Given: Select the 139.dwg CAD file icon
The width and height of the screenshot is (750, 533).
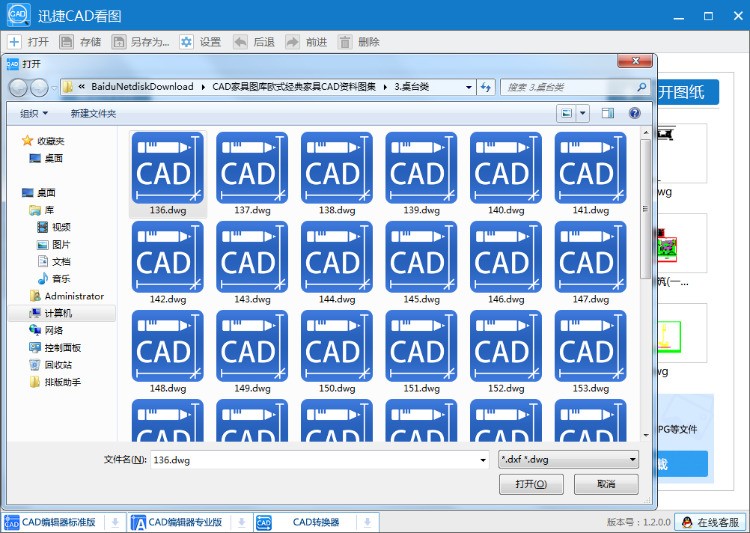Looking at the screenshot, I should pyautogui.click(x=421, y=168).
